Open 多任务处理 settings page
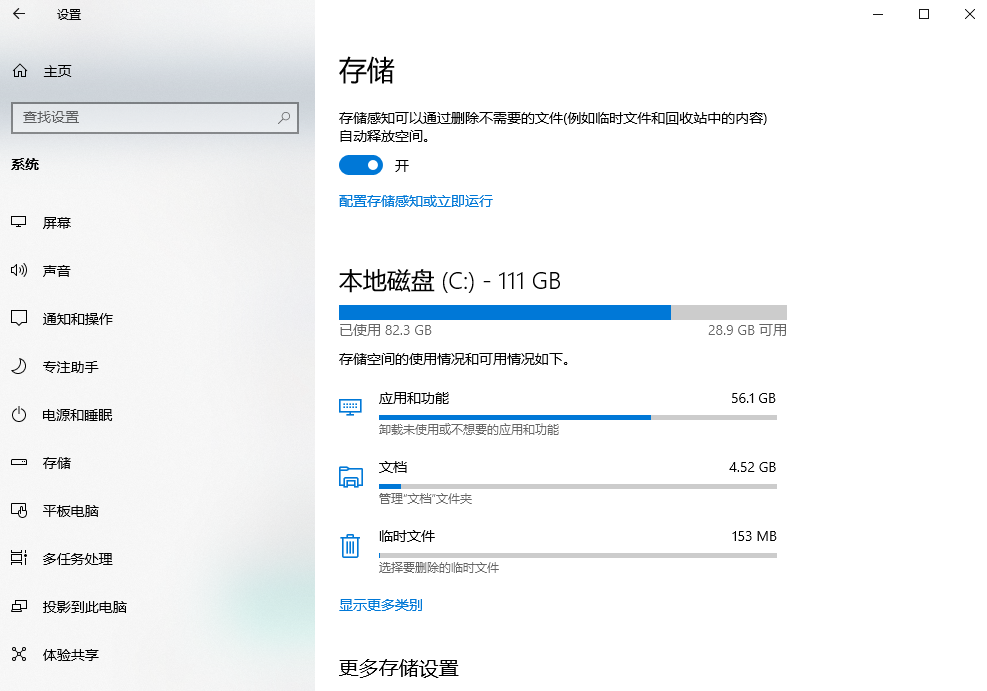The height and width of the screenshot is (691, 987). 157,558
